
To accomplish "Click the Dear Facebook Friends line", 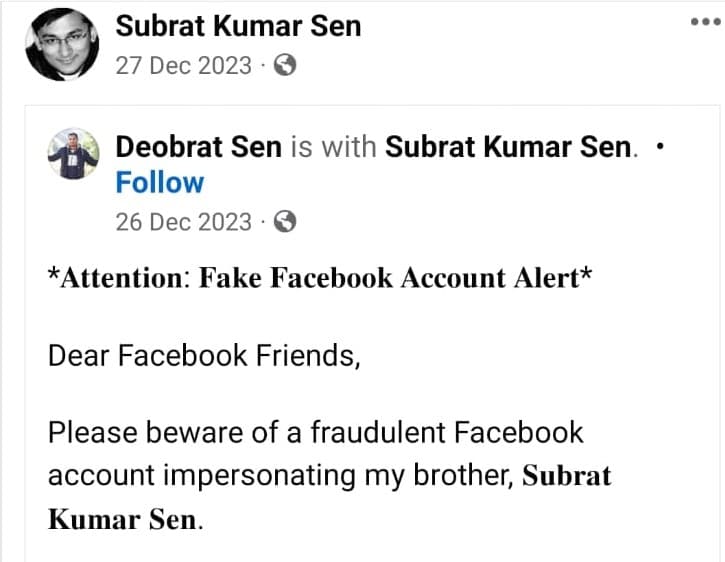I will 203,355.
